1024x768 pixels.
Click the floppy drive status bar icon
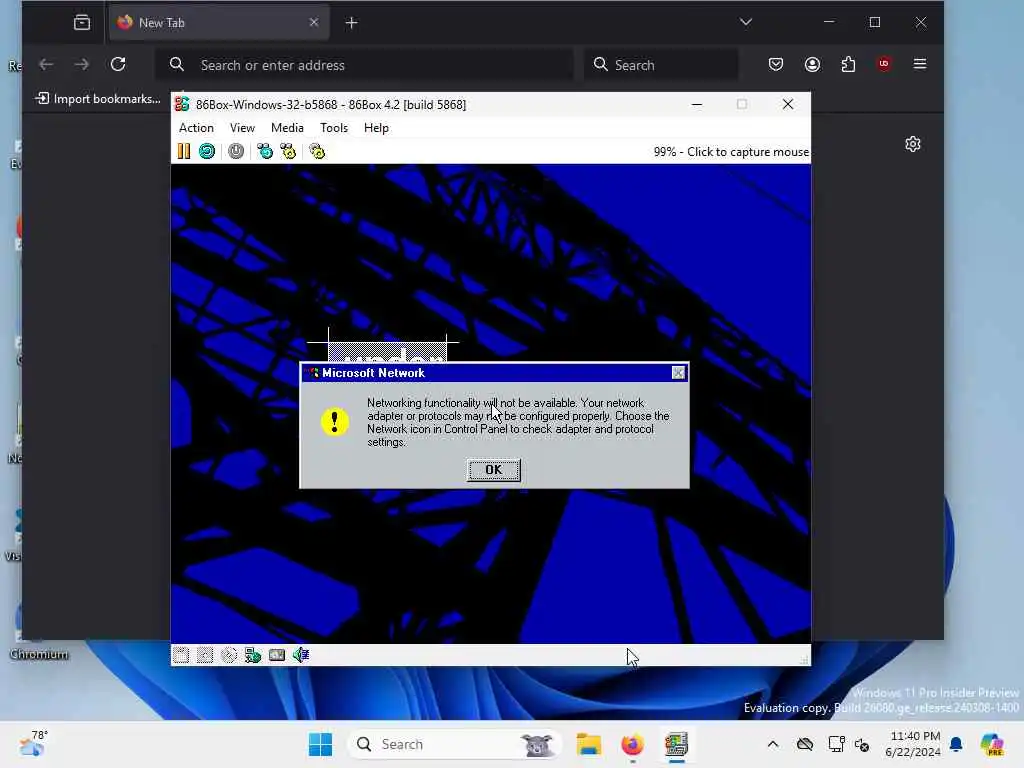click(181, 655)
